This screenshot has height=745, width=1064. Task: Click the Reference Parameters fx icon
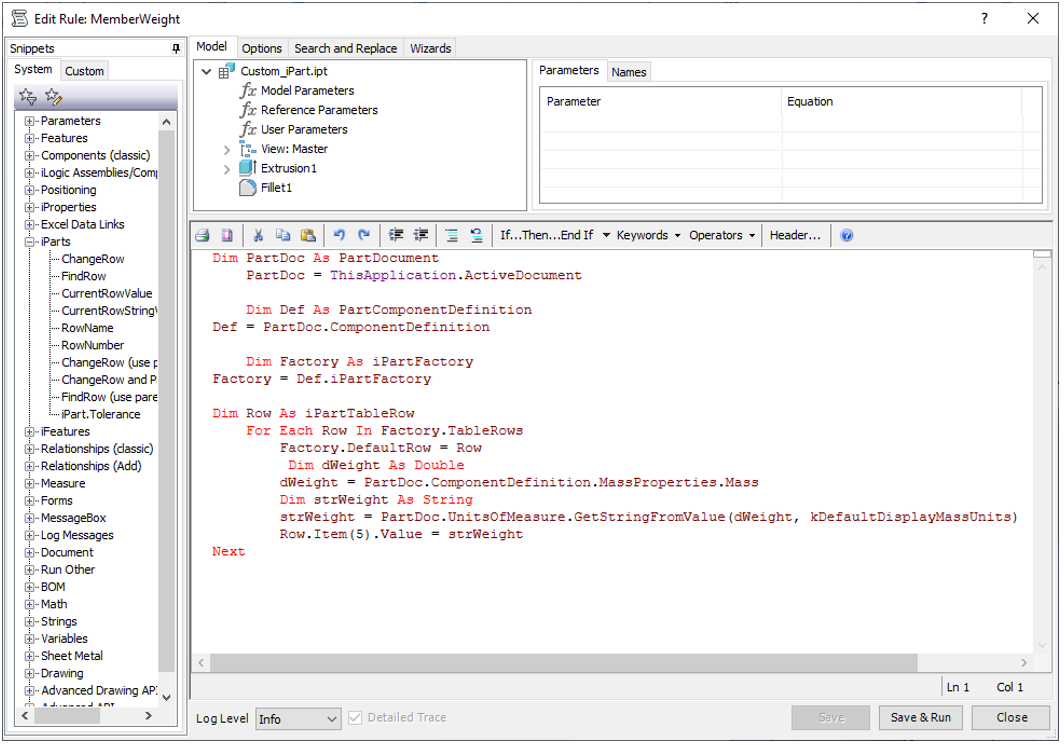click(248, 110)
